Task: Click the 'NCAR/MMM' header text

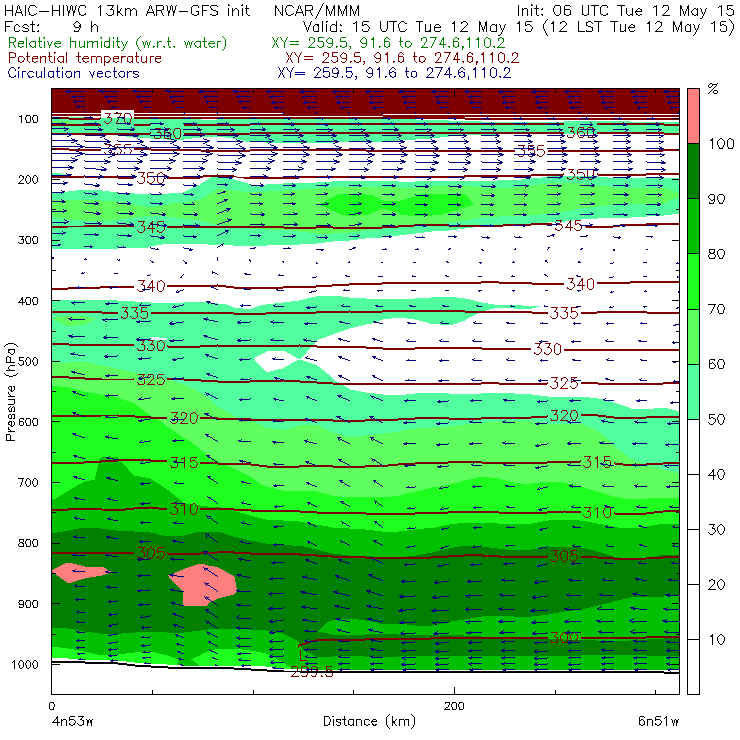Action: click(x=317, y=10)
